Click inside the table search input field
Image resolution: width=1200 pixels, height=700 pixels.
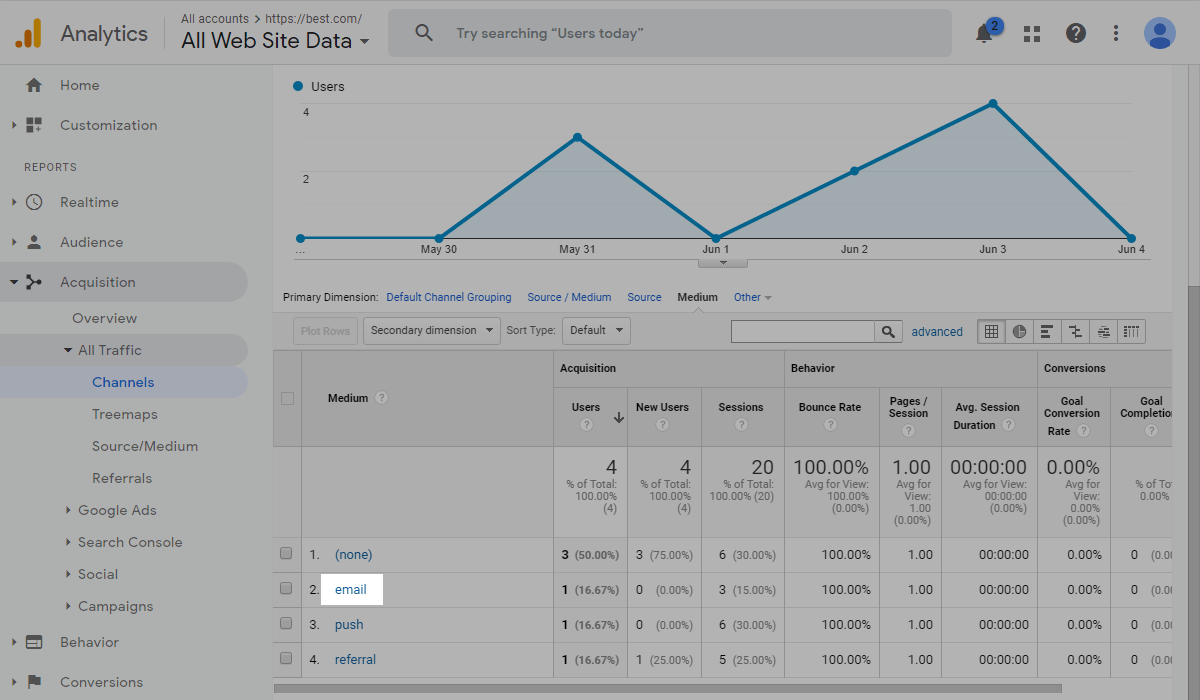tap(800, 330)
